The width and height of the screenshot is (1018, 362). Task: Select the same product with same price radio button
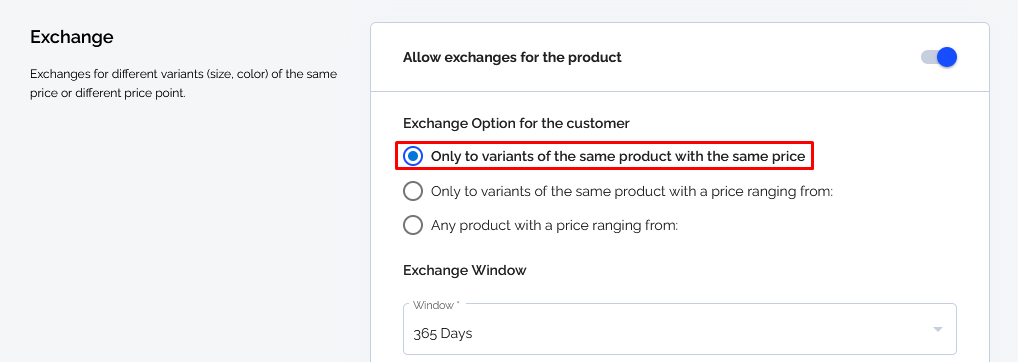pyautogui.click(x=413, y=156)
